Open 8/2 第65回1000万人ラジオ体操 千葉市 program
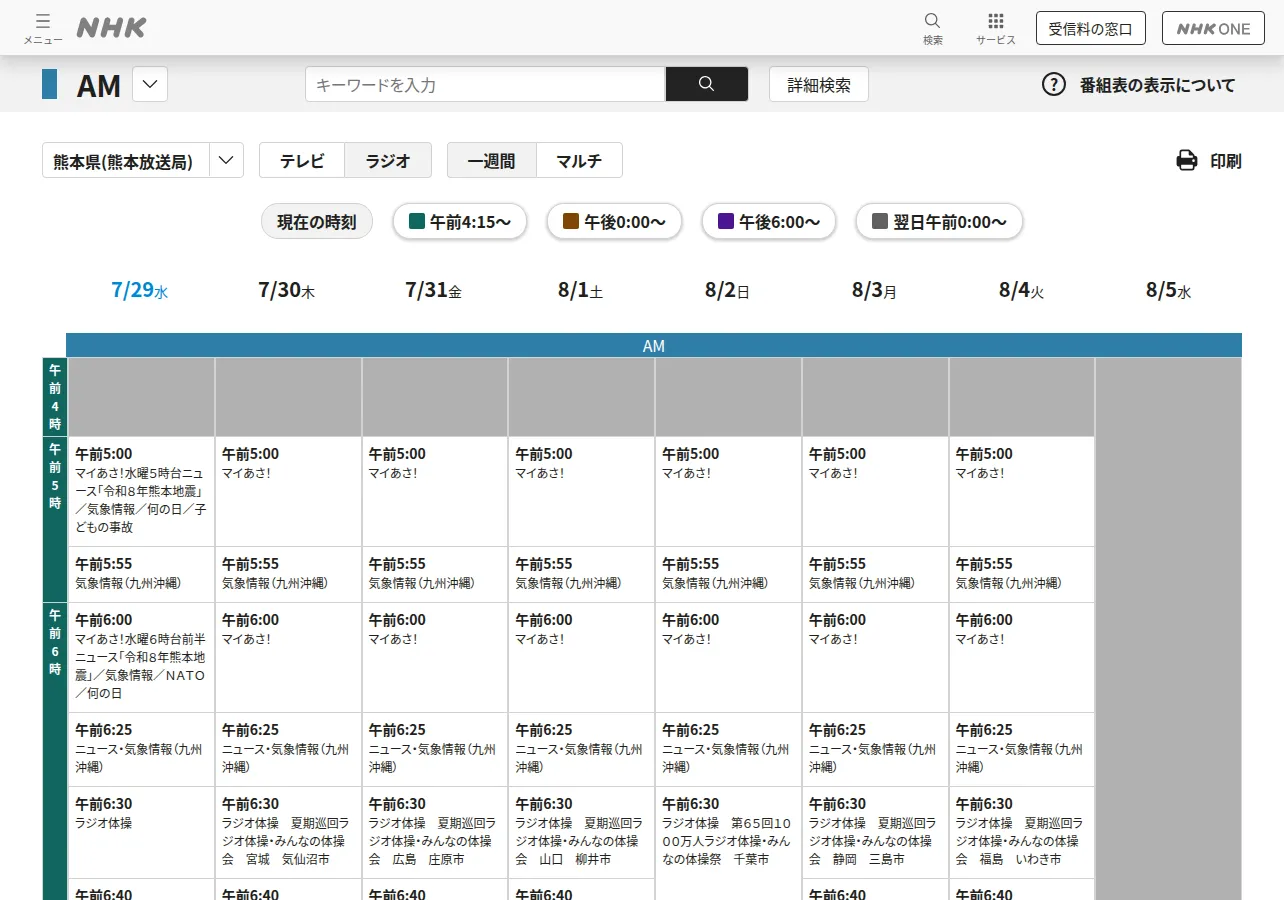This screenshot has width=1284, height=900. (x=728, y=841)
